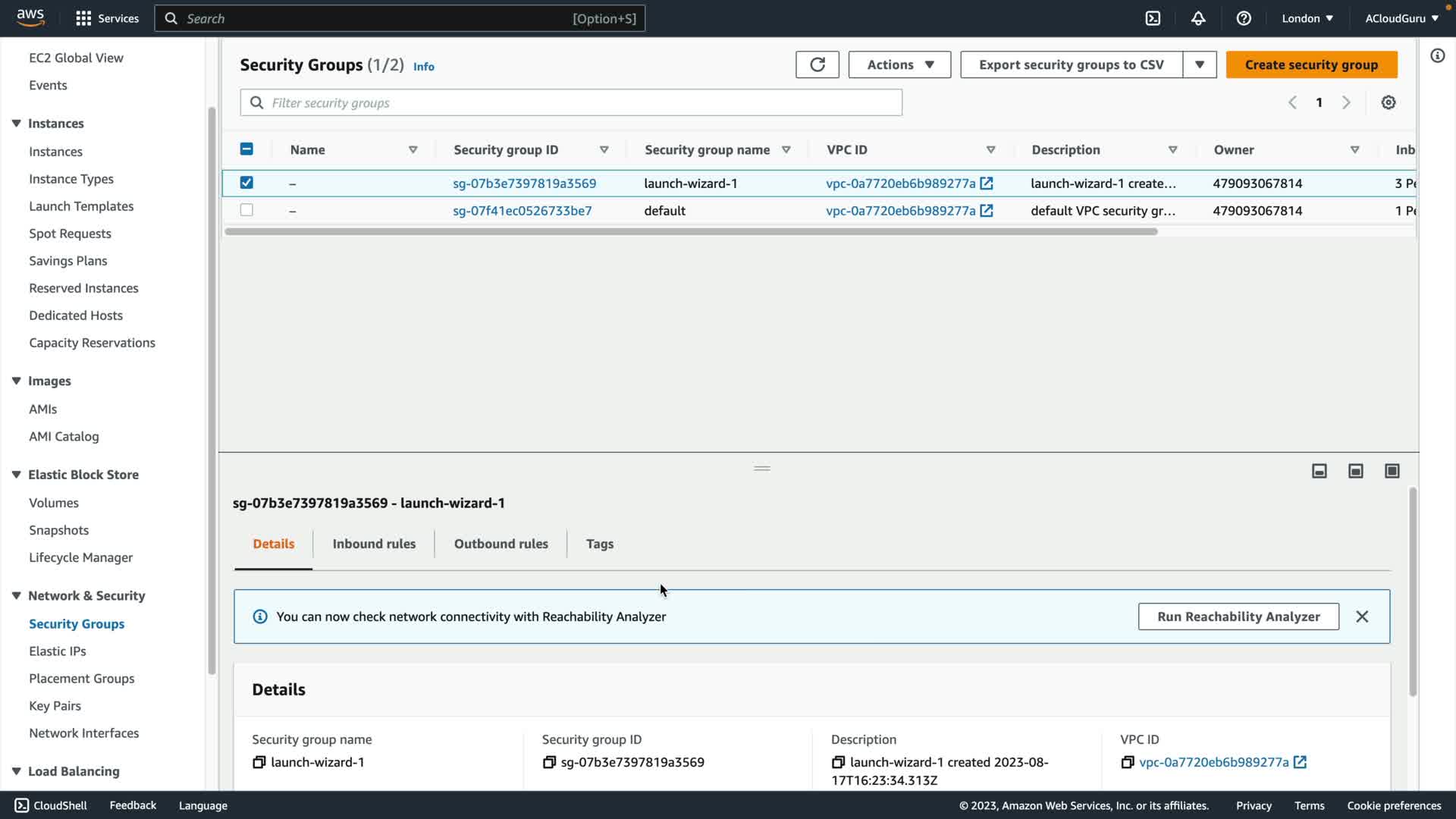This screenshot has width=1456, height=819.
Task: Click Create security group button
Action: tap(1311, 64)
